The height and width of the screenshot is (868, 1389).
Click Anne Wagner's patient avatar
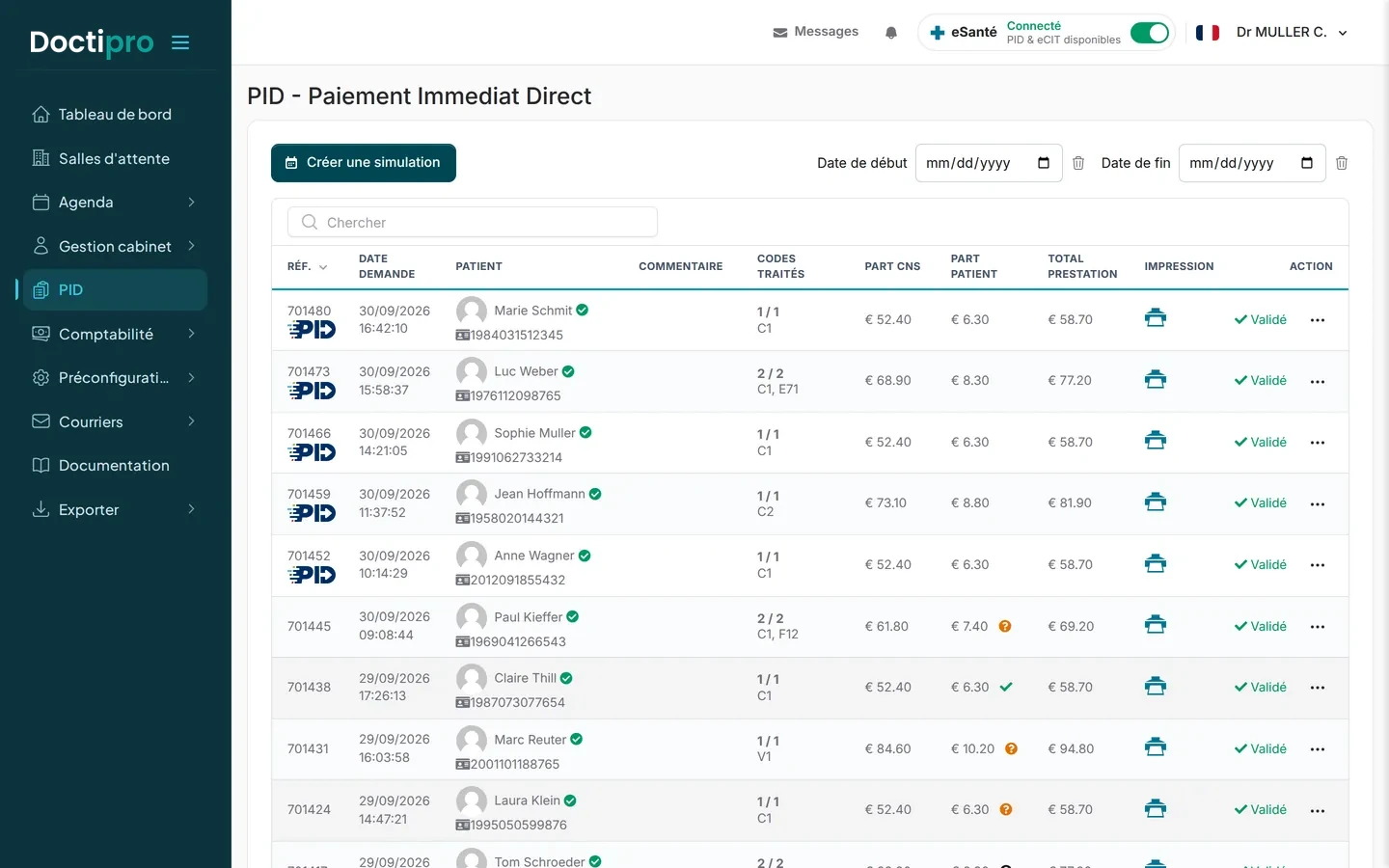[x=472, y=556]
